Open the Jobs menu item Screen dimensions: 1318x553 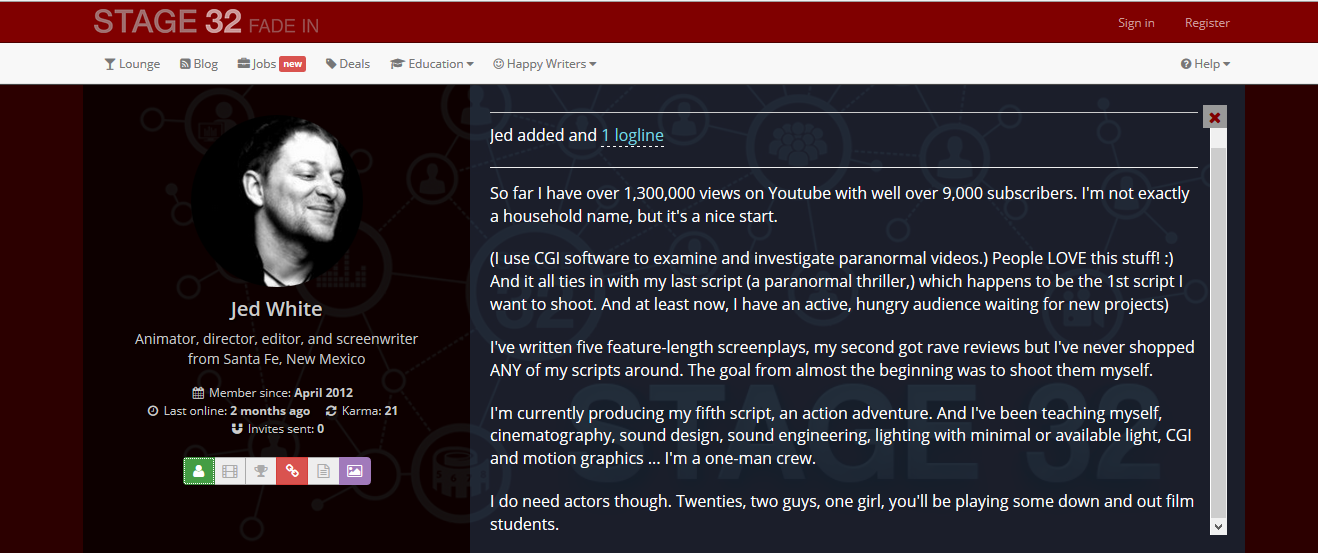(x=271, y=64)
